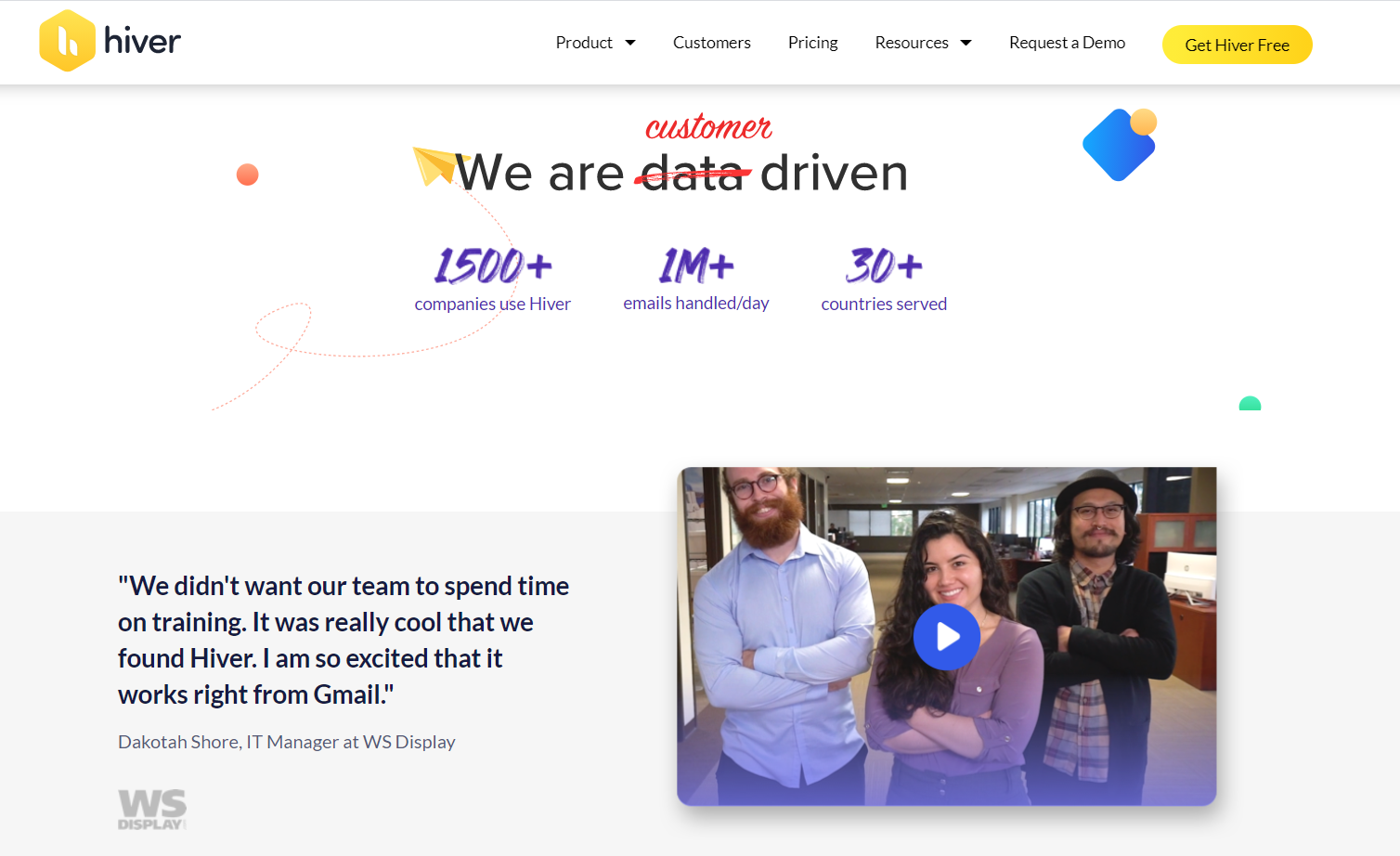
Task: Click the Request a Demo link
Action: pos(1067,43)
